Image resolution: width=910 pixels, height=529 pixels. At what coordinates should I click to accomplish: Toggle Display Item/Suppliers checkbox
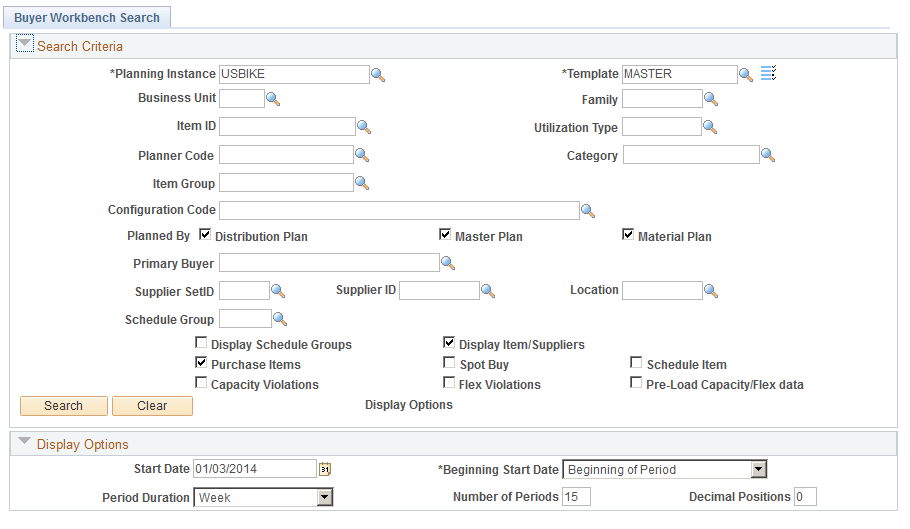449,342
